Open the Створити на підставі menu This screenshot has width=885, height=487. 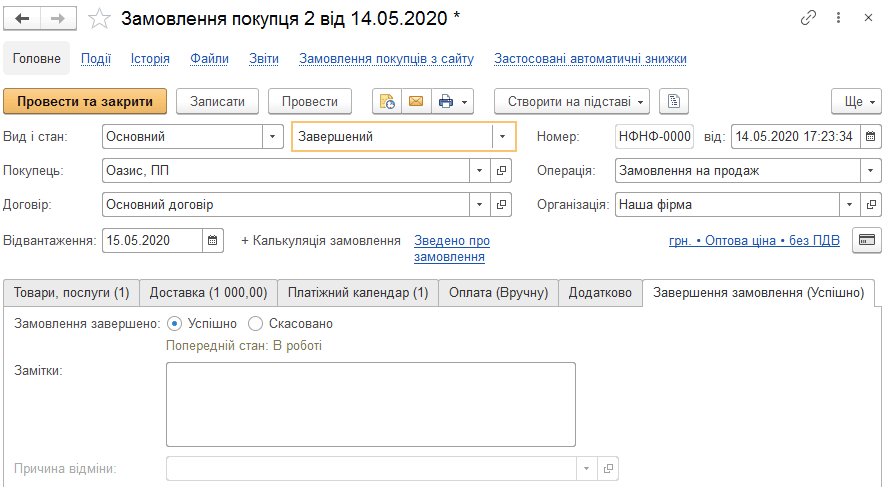coord(572,102)
